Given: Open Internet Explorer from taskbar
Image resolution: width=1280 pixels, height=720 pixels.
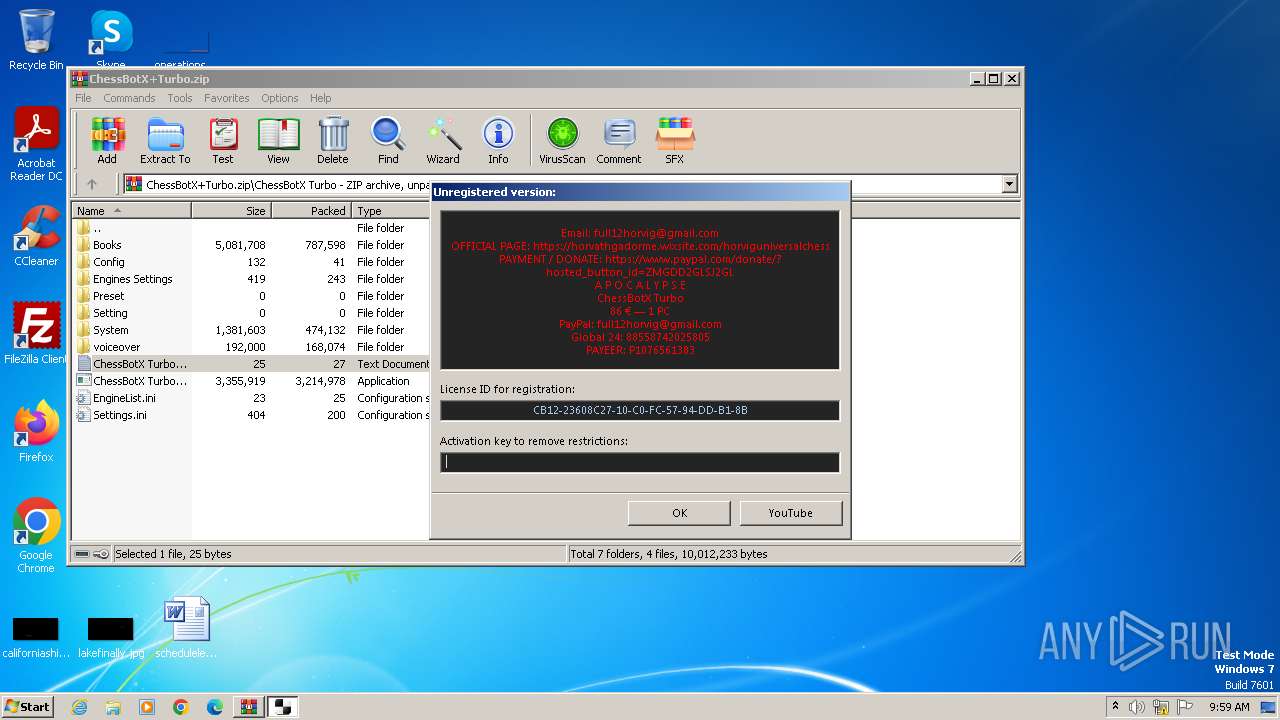Looking at the screenshot, I should point(80,707).
